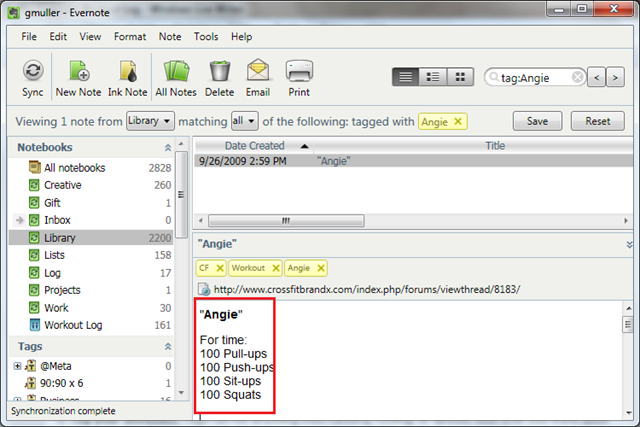
Task: Email the note via the toolbar icon
Action: (x=258, y=78)
